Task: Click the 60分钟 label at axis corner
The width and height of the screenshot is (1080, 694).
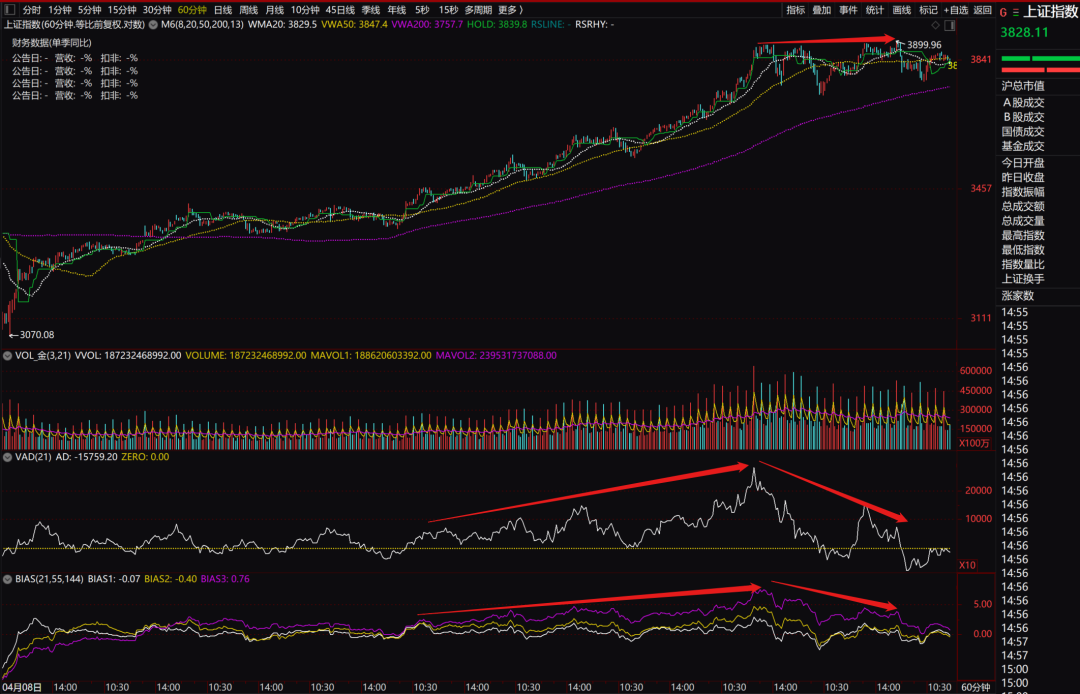Action: click(975, 687)
